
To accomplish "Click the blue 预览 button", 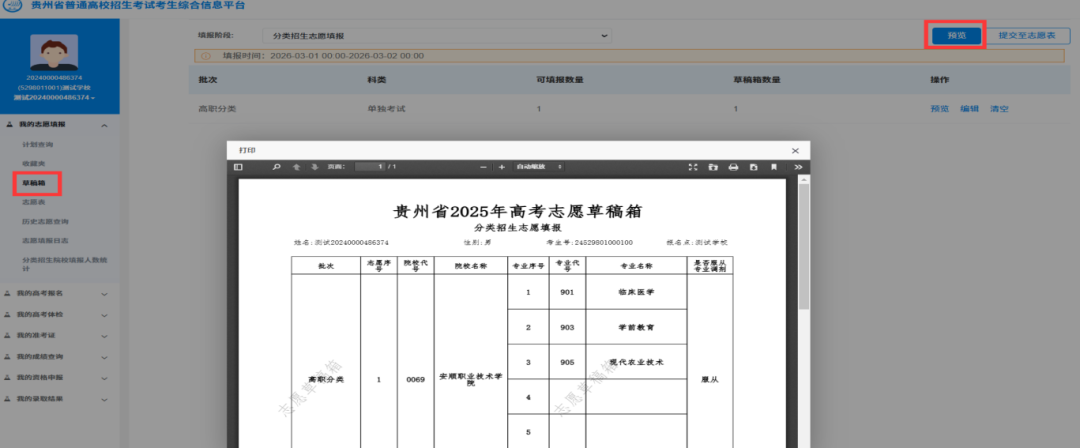I will pyautogui.click(x=956, y=36).
